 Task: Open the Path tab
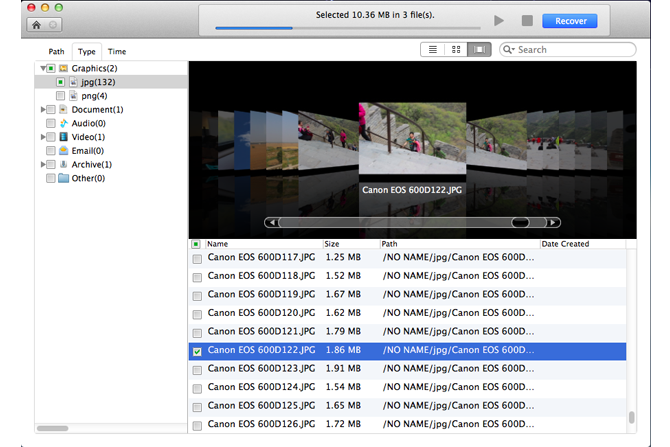(x=56, y=51)
